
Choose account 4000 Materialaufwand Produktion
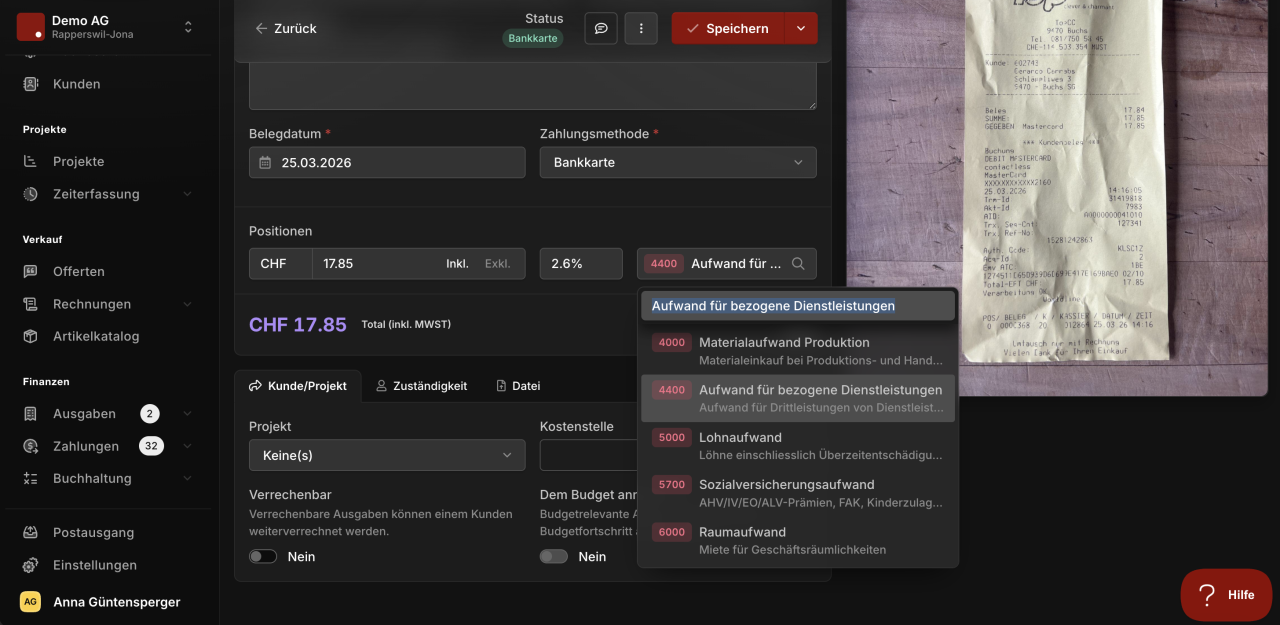coord(798,350)
